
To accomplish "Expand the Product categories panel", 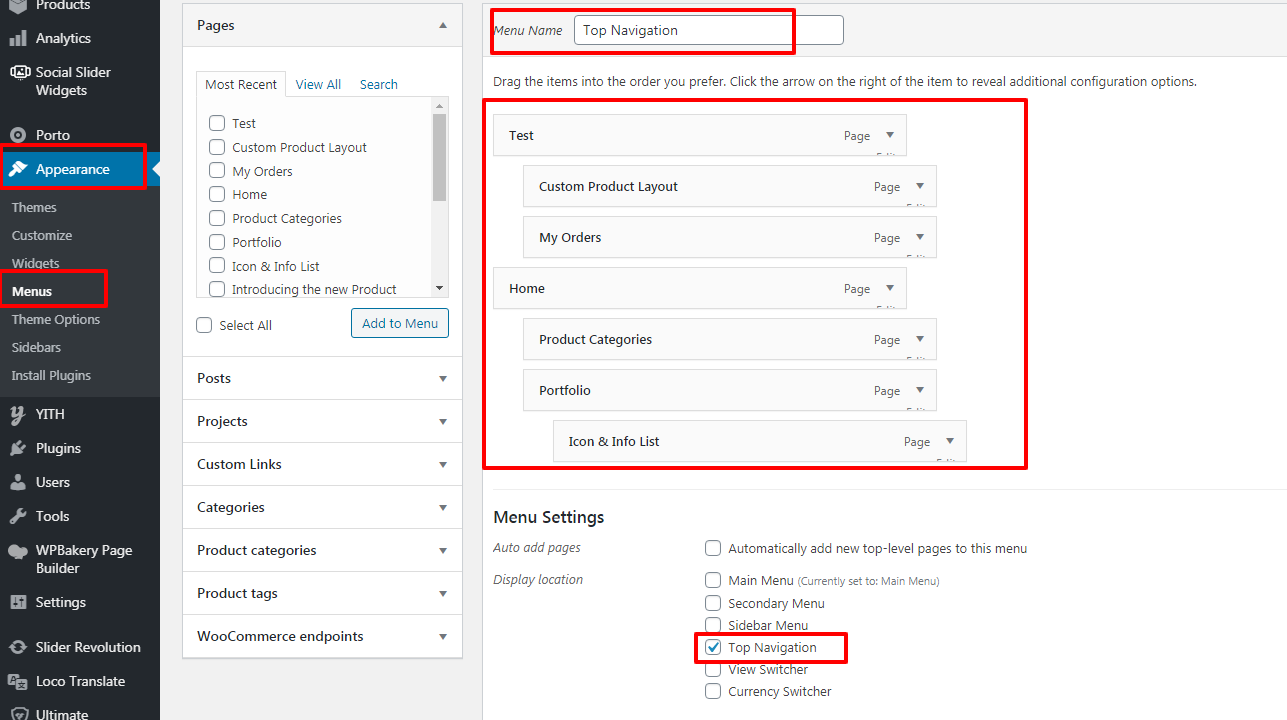I will point(443,550).
